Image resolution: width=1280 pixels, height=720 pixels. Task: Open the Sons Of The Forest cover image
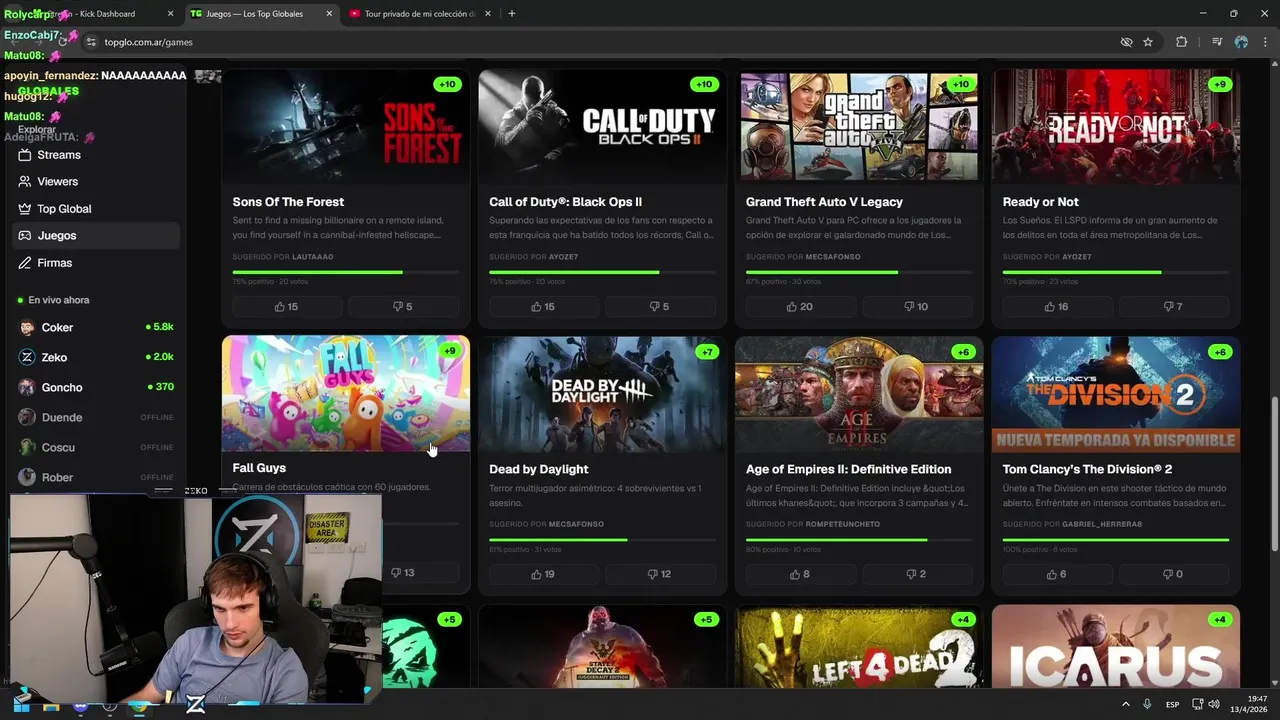(x=346, y=125)
